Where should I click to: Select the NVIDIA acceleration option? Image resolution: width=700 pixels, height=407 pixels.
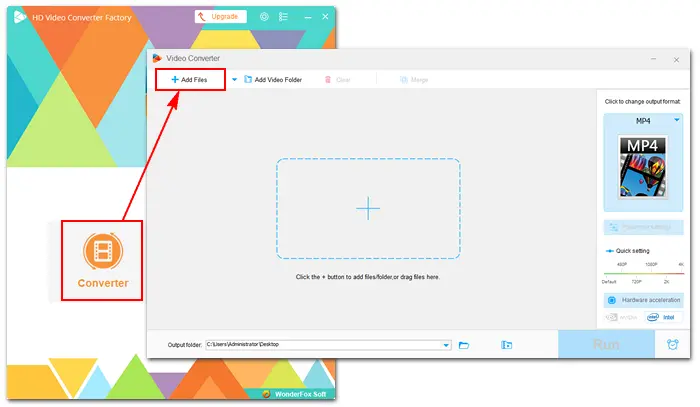coord(623,317)
